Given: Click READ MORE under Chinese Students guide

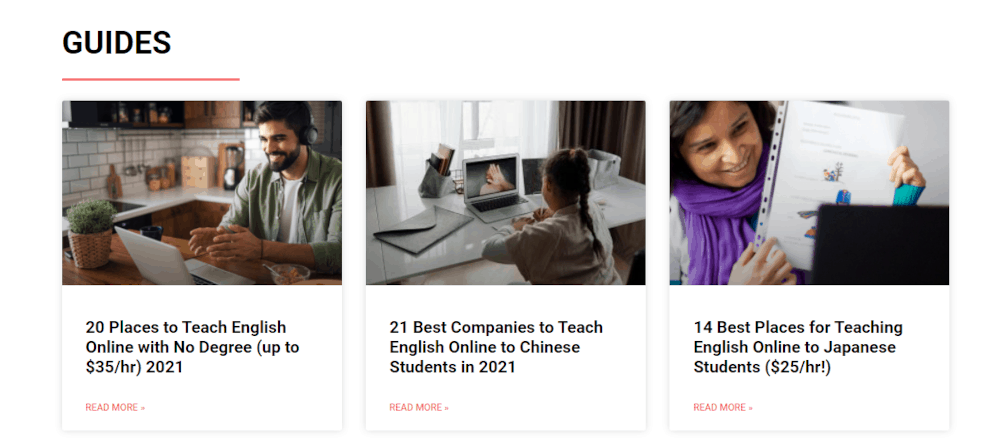Looking at the screenshot, I should pyautogui.click(x=419, y=407).
